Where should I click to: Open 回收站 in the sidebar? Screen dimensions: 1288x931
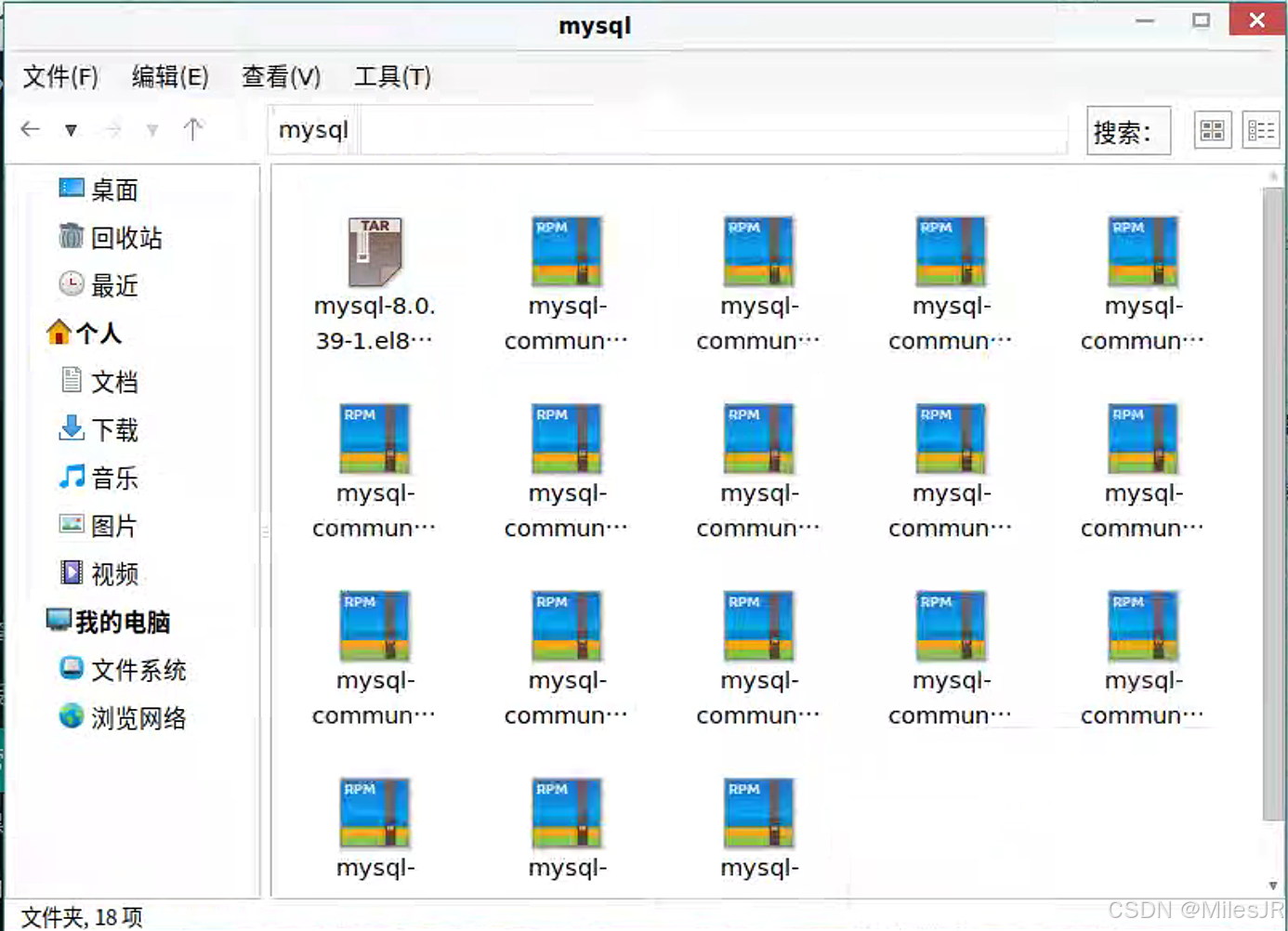[111, 238]
